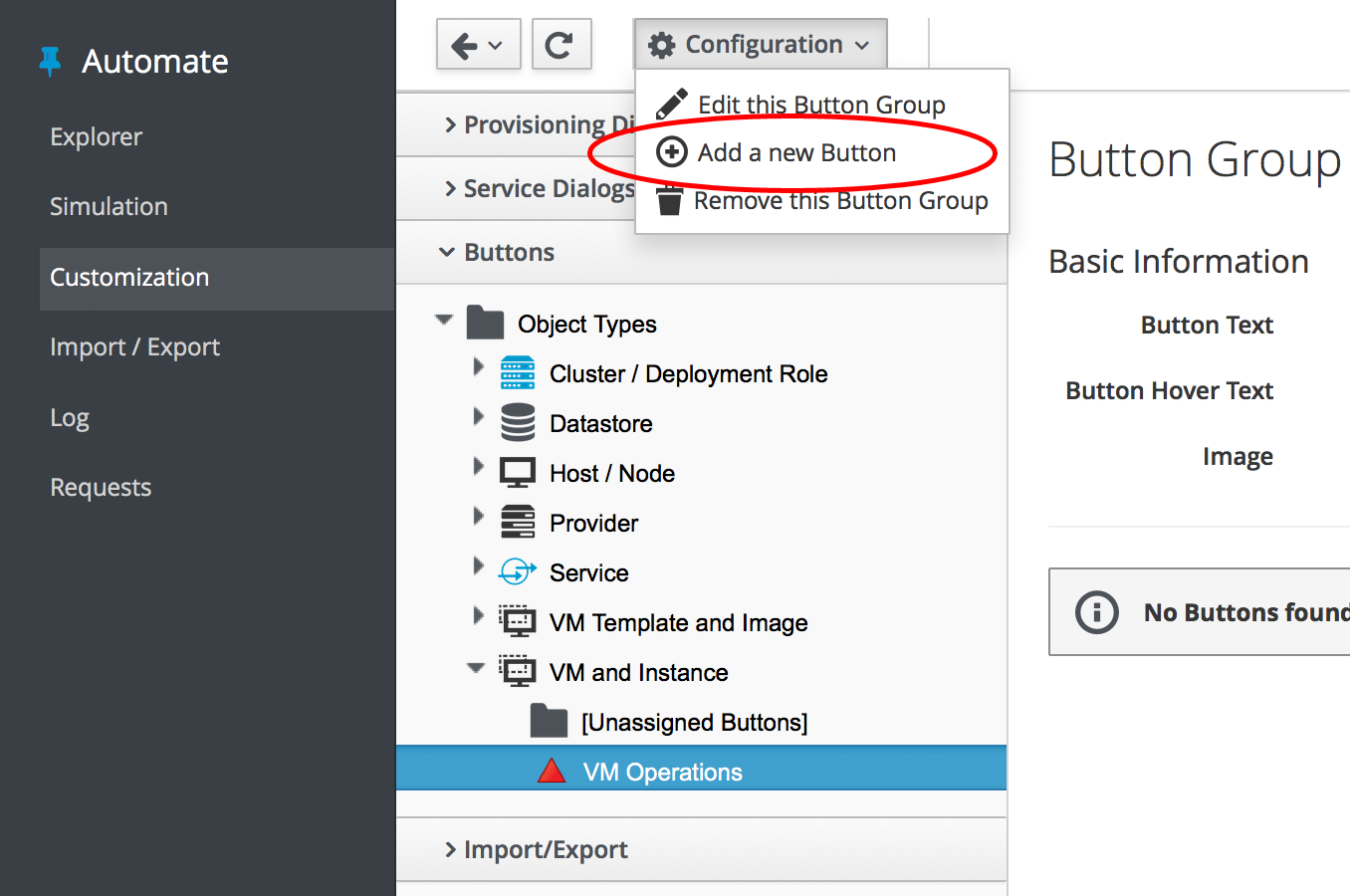Click the Host / Node monitor icon

[518, 473]
